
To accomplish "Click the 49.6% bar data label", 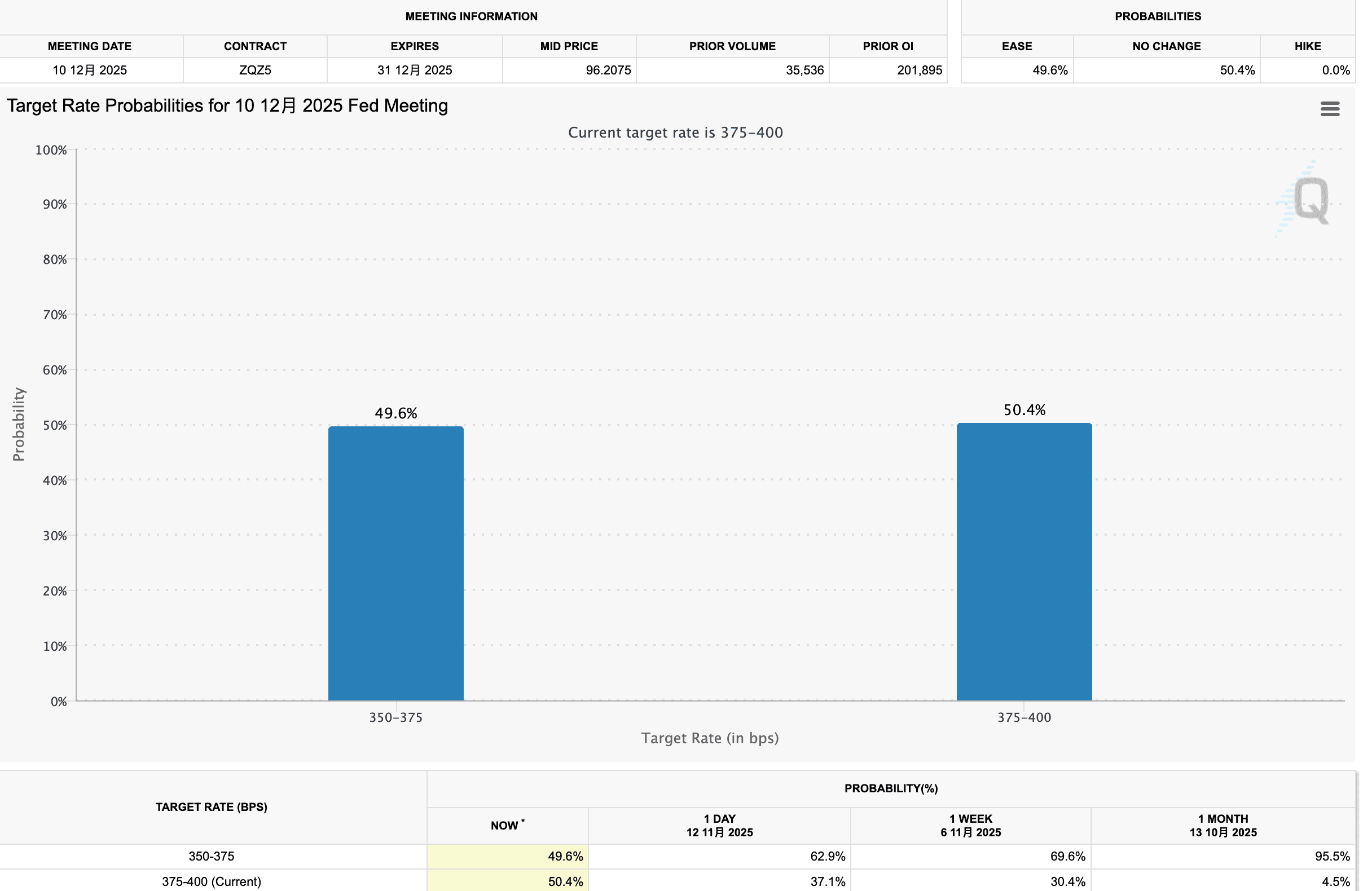I will tap(395, 413).
